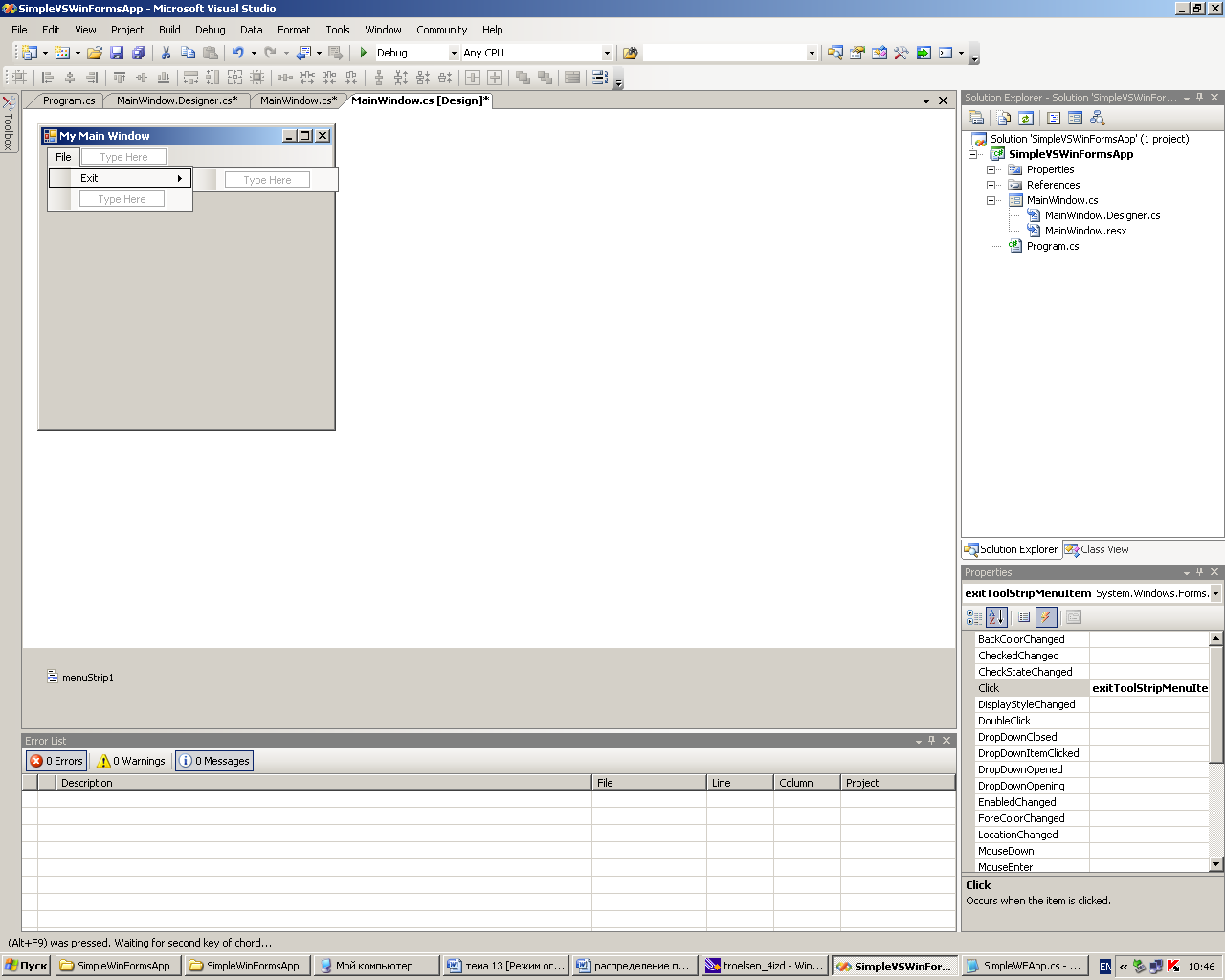Viewport: 1225px width, 980px height.
Task: Cut selection using scissors icon
Action: (166, 53)
